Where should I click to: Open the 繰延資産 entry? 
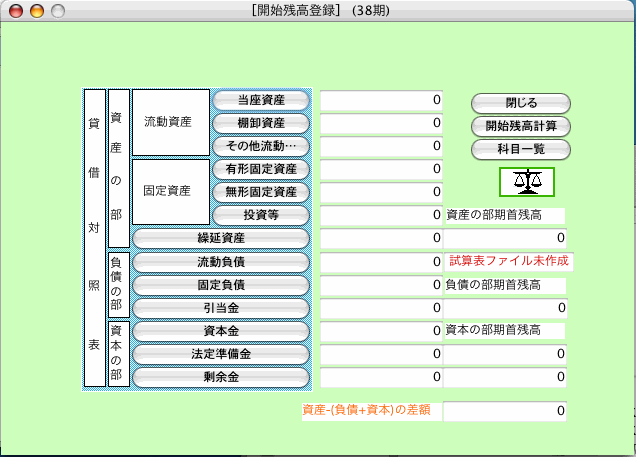tap(221, 238)
